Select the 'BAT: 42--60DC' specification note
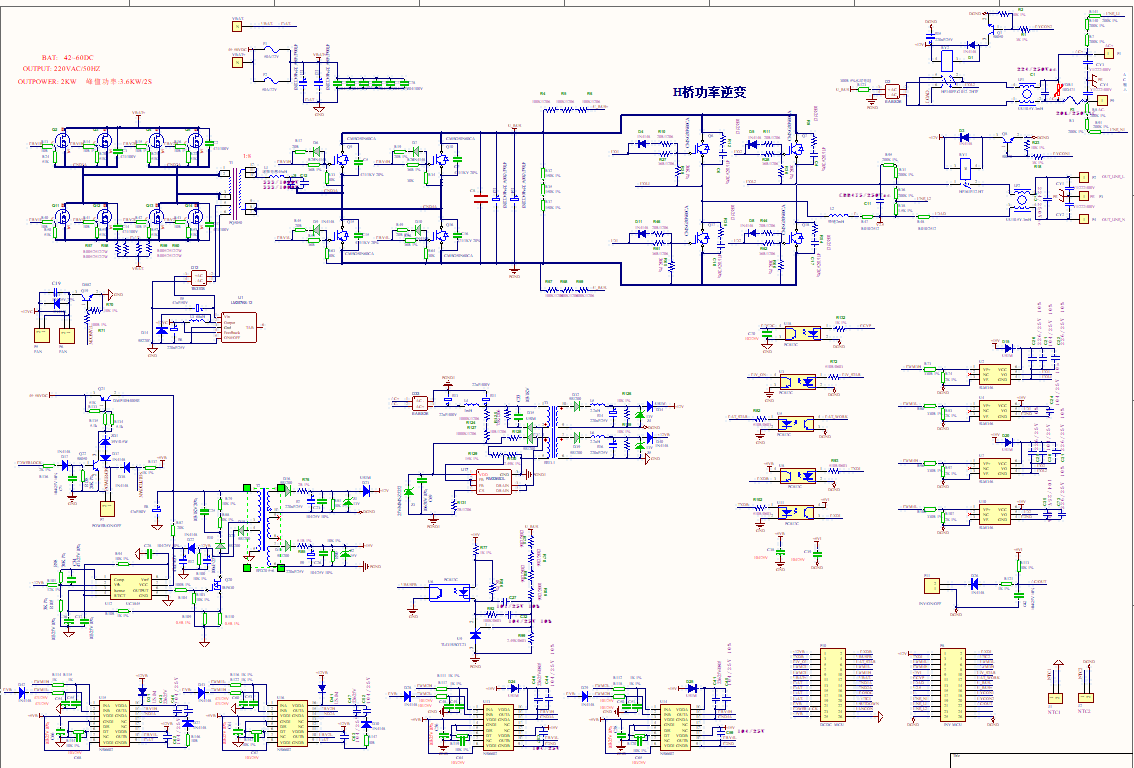 click(67, 57)
